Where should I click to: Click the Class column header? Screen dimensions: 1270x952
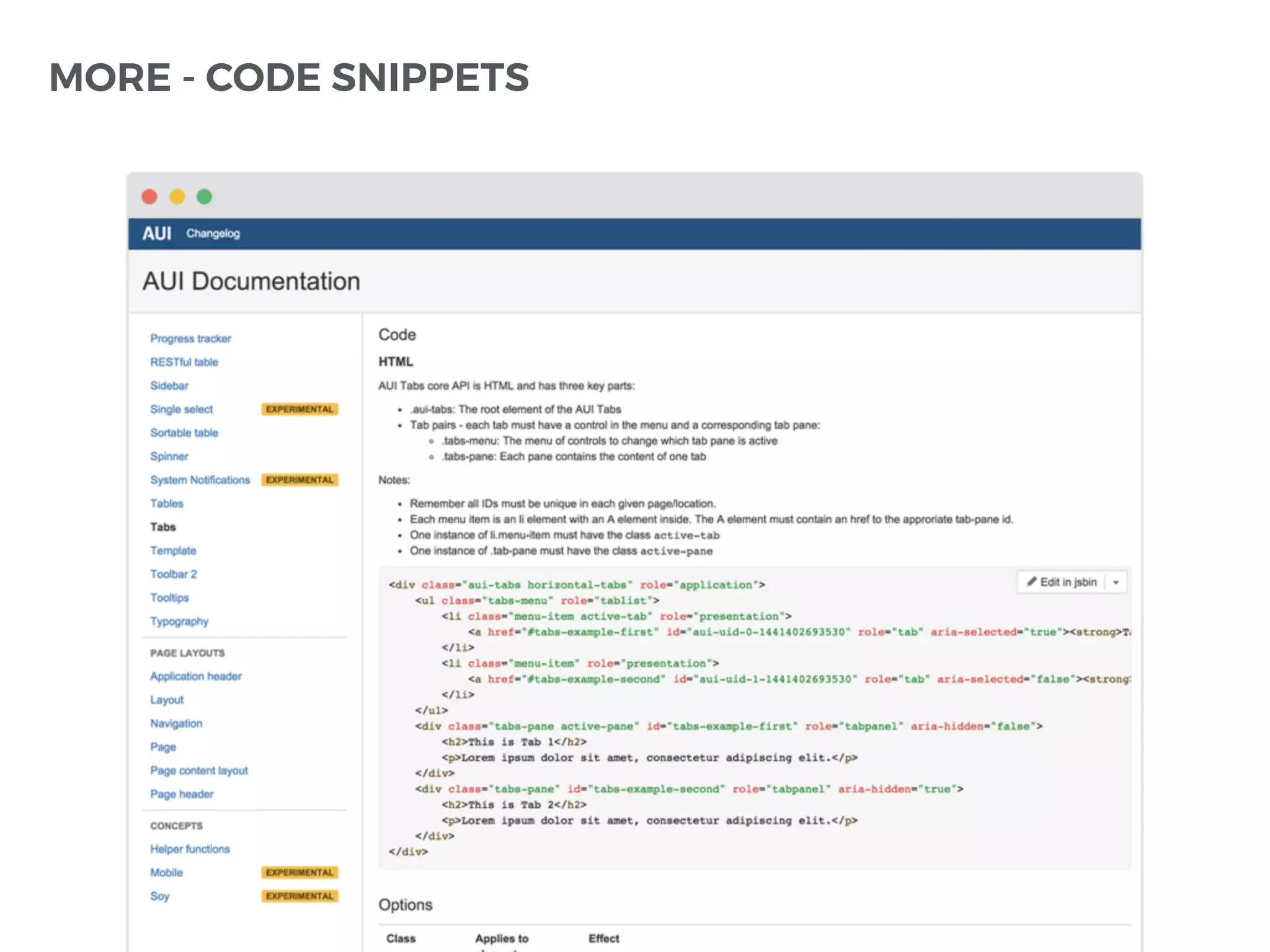pos(401,939)
